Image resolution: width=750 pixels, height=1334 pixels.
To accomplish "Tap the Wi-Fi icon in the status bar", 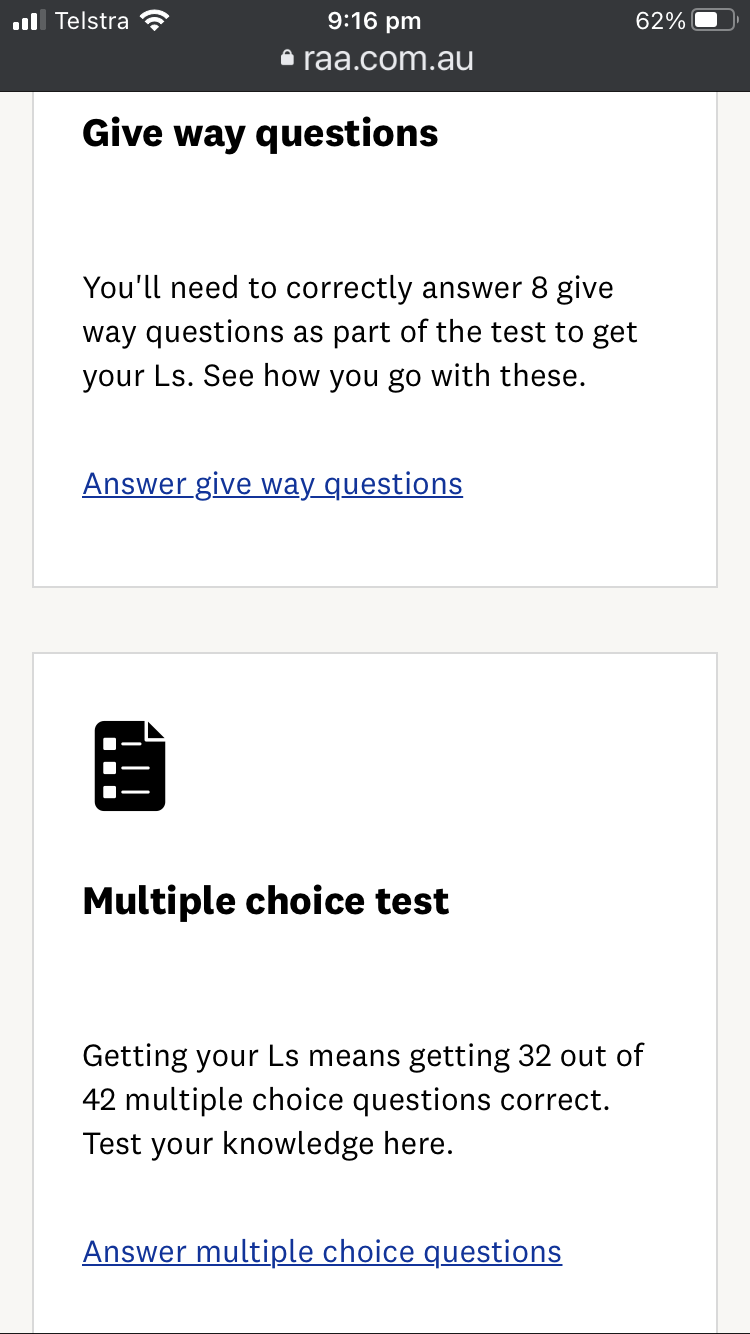I will (x=154, y=20).
